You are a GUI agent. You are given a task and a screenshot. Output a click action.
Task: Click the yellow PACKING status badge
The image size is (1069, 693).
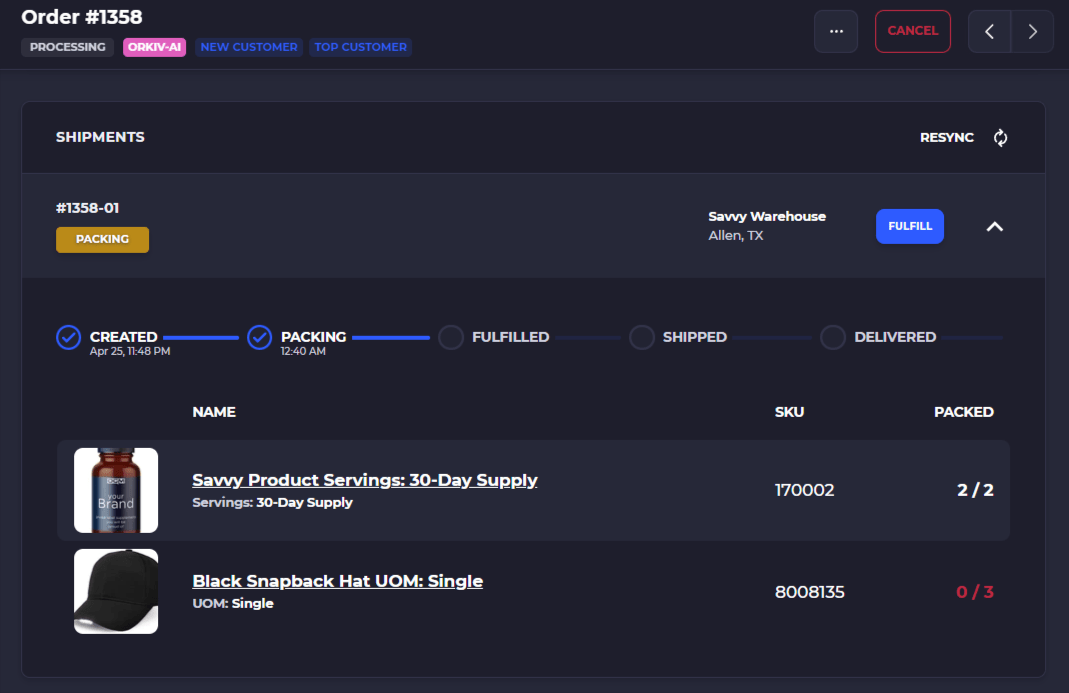pos(102,239)
